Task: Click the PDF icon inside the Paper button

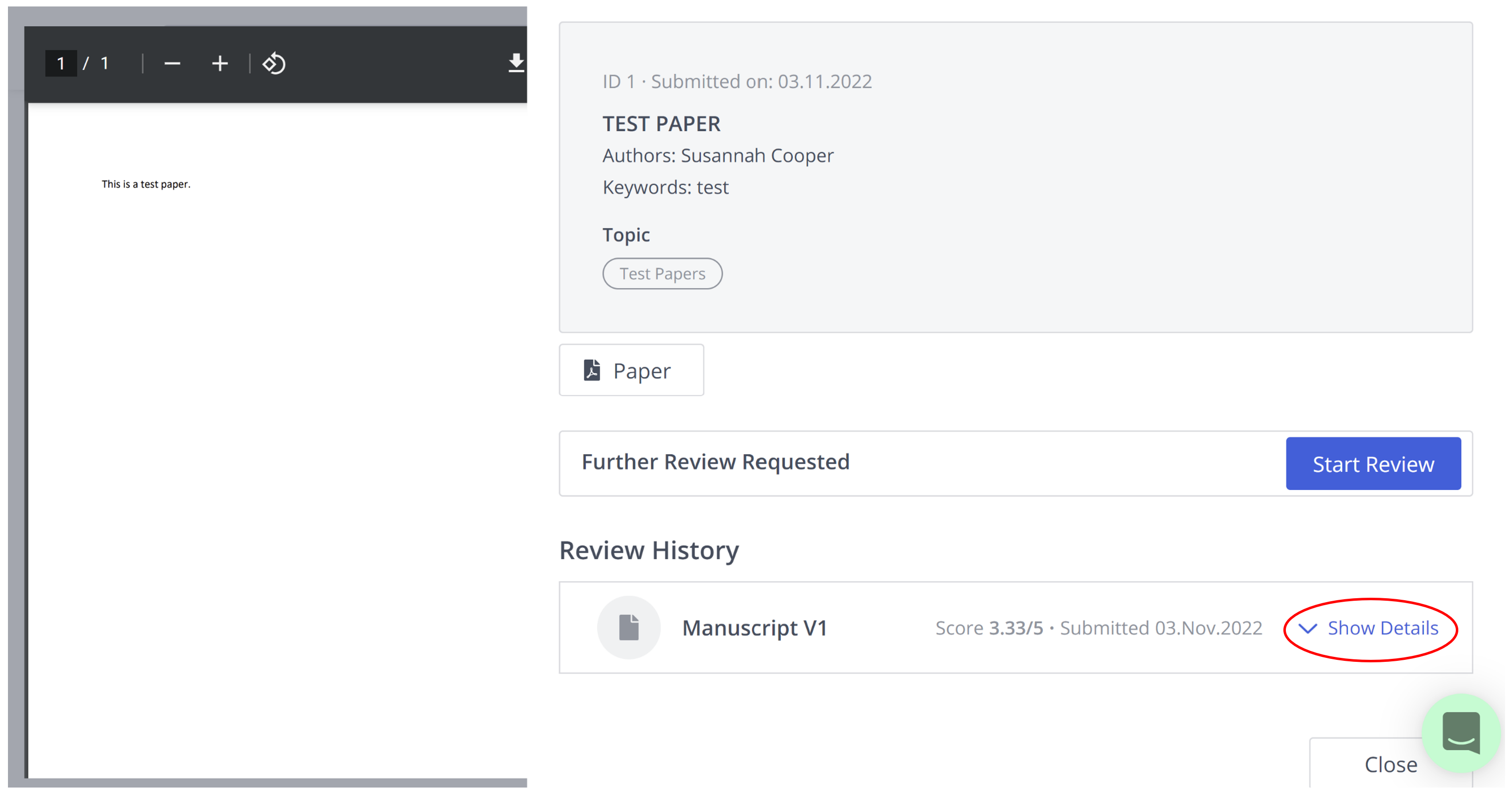Action: coord(591,371)
